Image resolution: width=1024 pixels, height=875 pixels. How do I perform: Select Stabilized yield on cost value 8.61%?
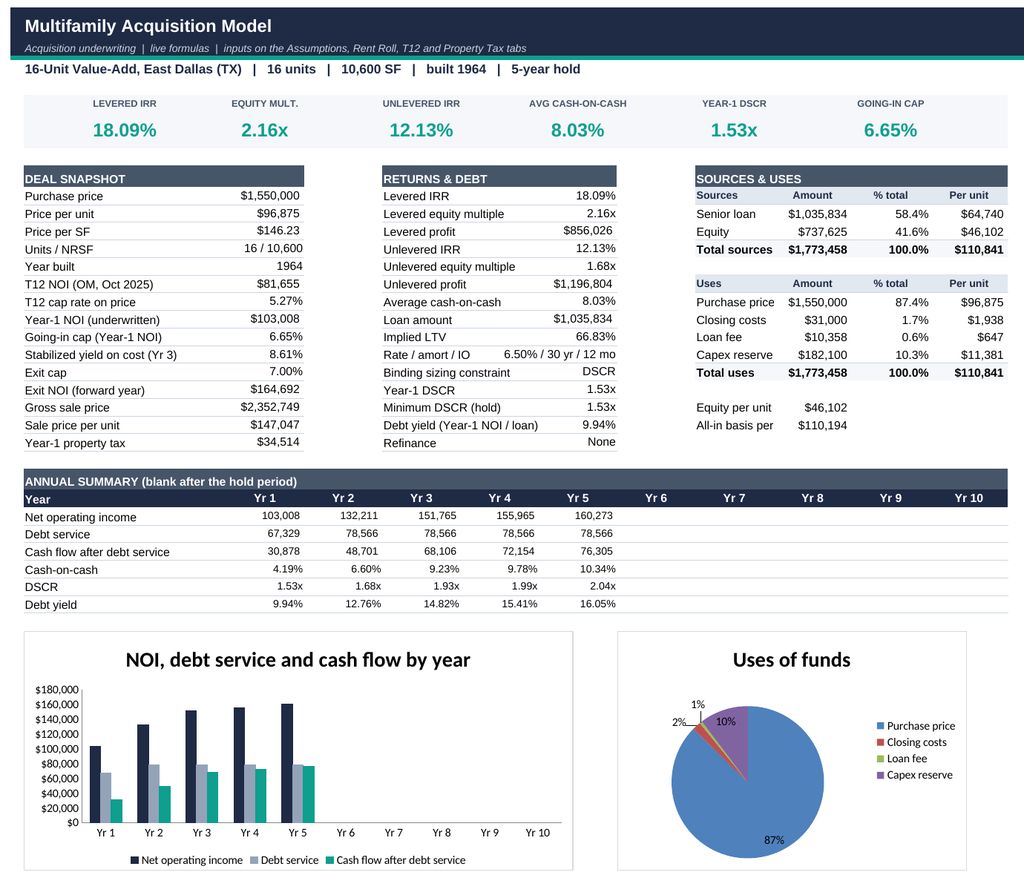286,355
